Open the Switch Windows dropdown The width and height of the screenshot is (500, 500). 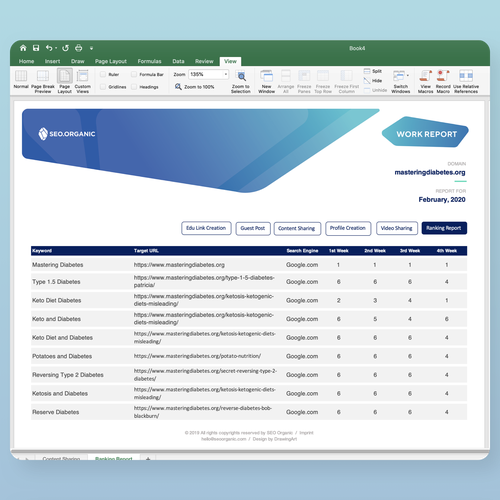(x=401, y=81)
